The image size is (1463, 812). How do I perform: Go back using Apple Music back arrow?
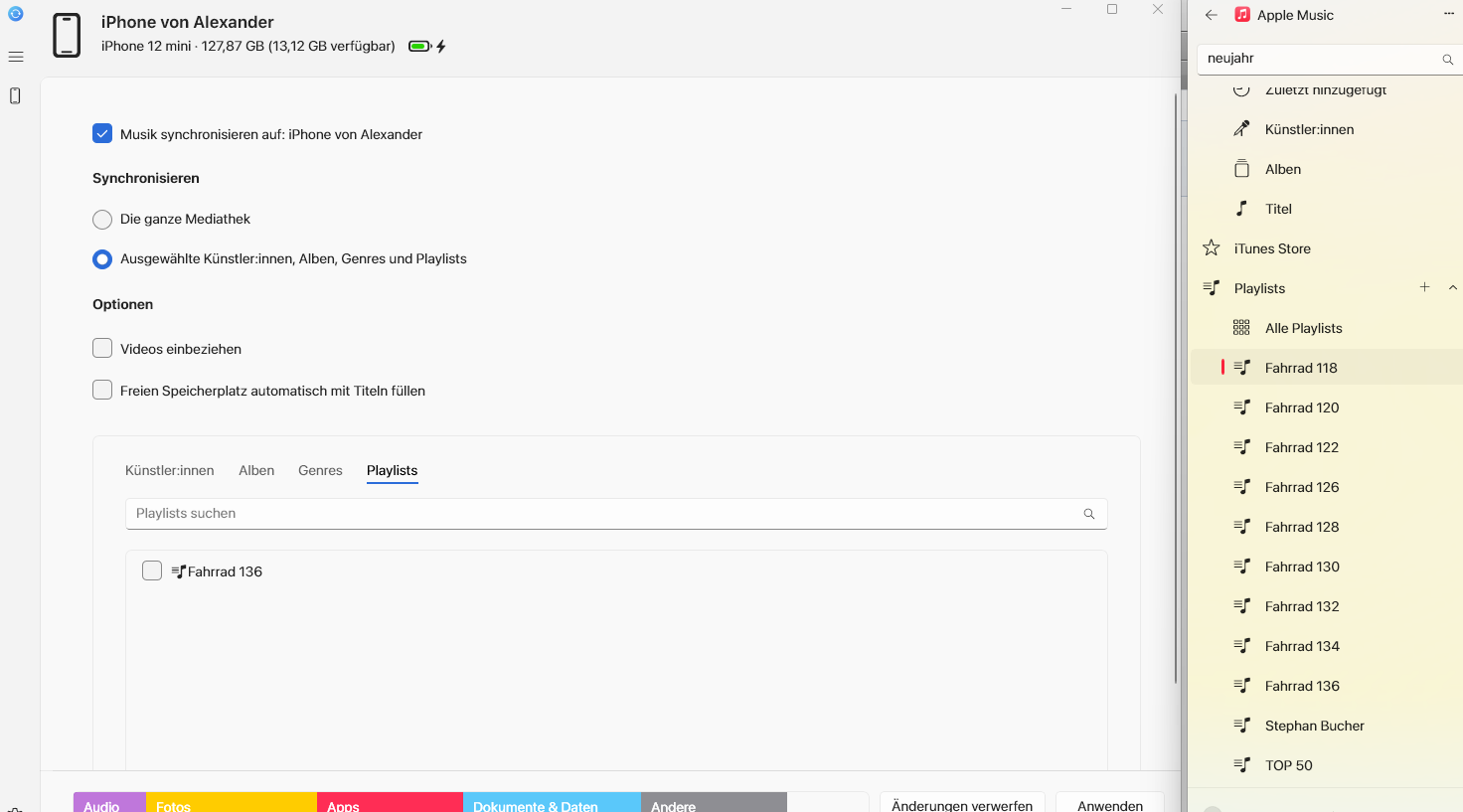pyautogui.click(x=1211, y=15)
